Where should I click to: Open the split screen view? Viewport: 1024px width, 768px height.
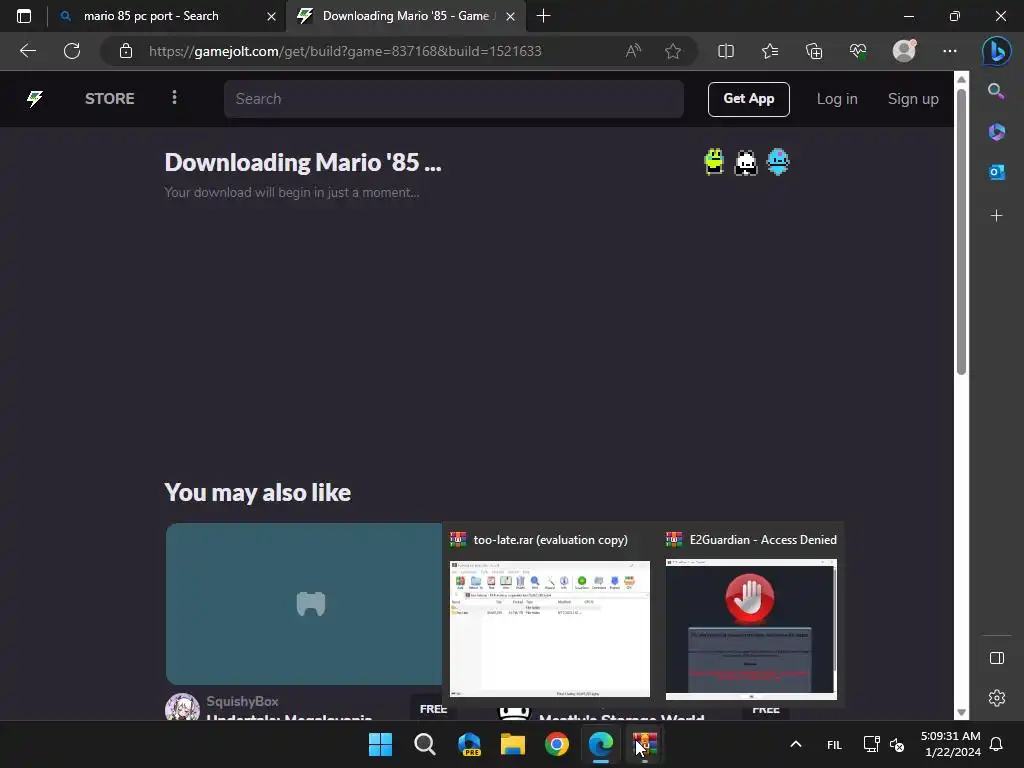(x=726, y=51)
